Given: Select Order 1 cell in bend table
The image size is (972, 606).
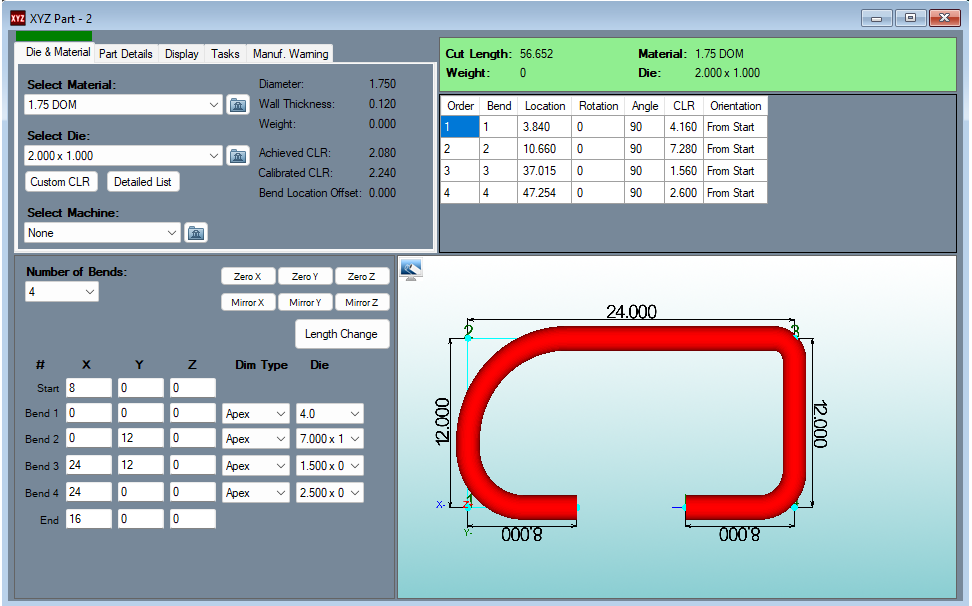Looking at the screenshot, I should pos(460,127).
